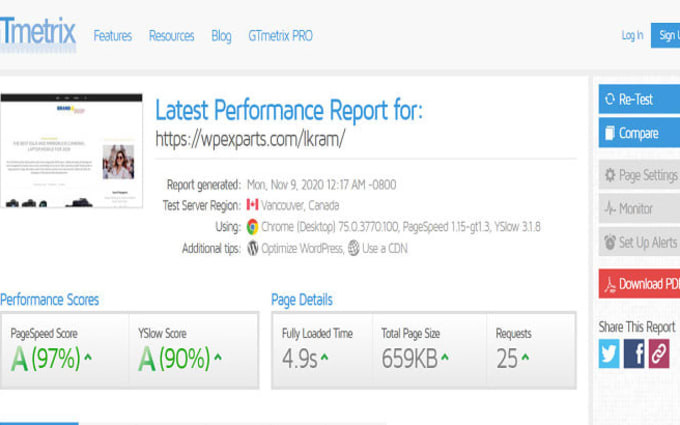Open GTmetrix PRO page
The image size is (680, 425).
280,36
